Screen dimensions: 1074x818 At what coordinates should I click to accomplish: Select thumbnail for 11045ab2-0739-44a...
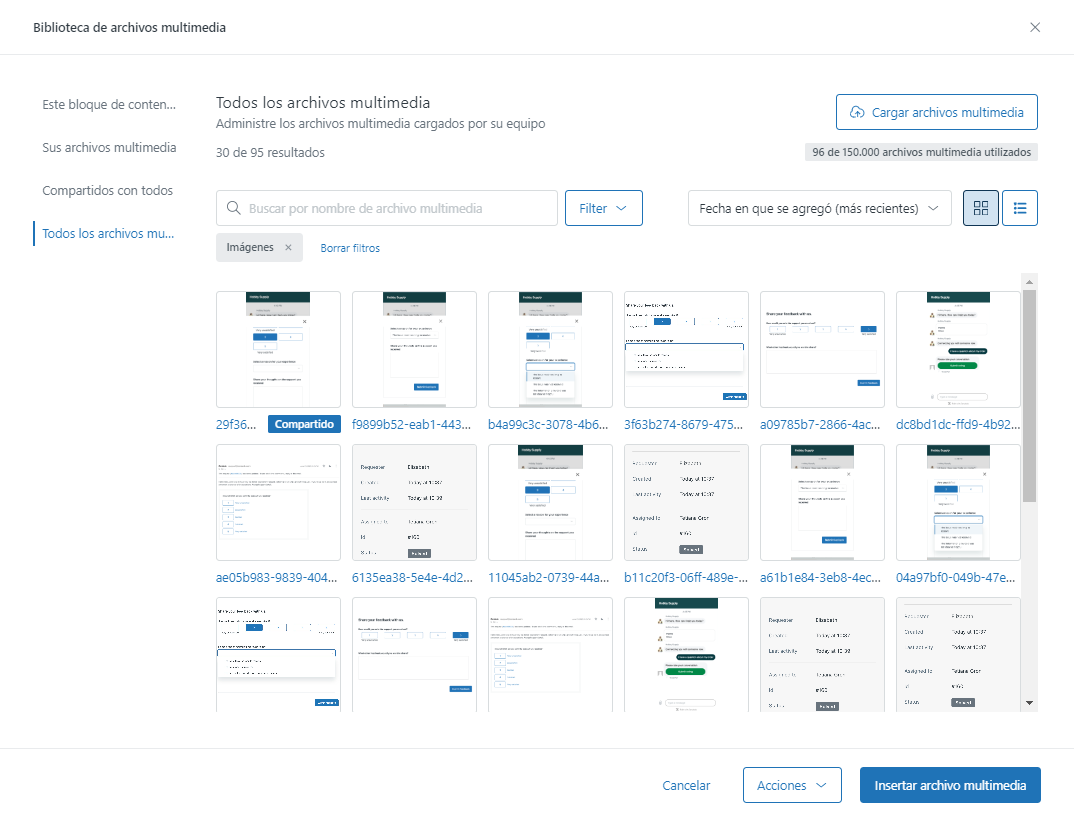click(x=550, y=502)
